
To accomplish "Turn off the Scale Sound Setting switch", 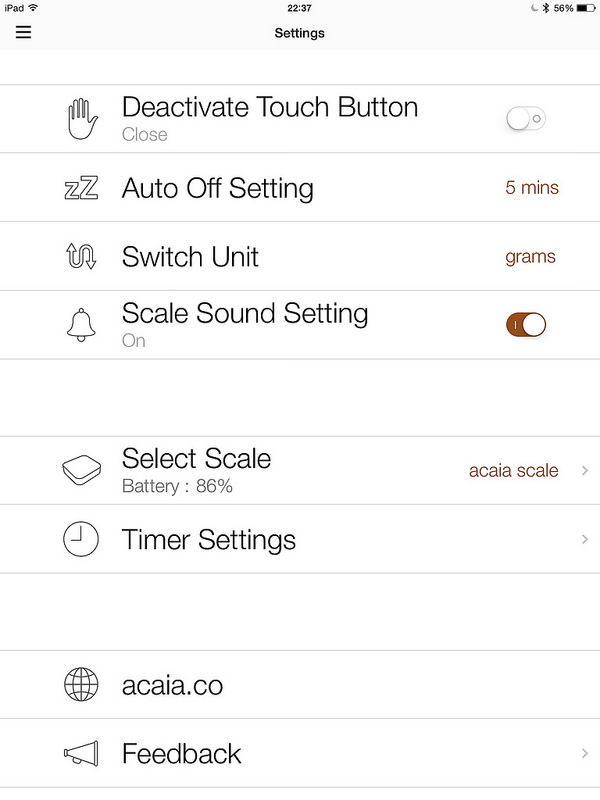I will 526,325.
